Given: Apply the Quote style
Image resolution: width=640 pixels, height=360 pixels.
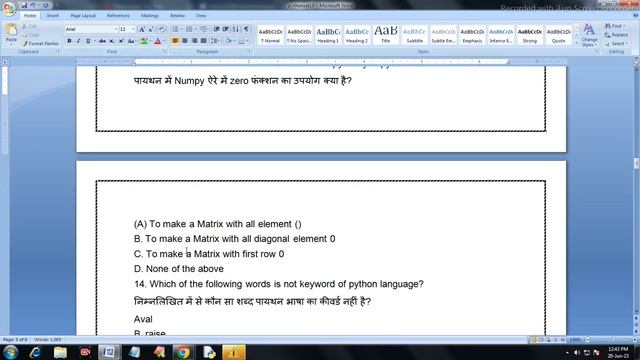Looking at the screenshot, I should click(559, 35).
